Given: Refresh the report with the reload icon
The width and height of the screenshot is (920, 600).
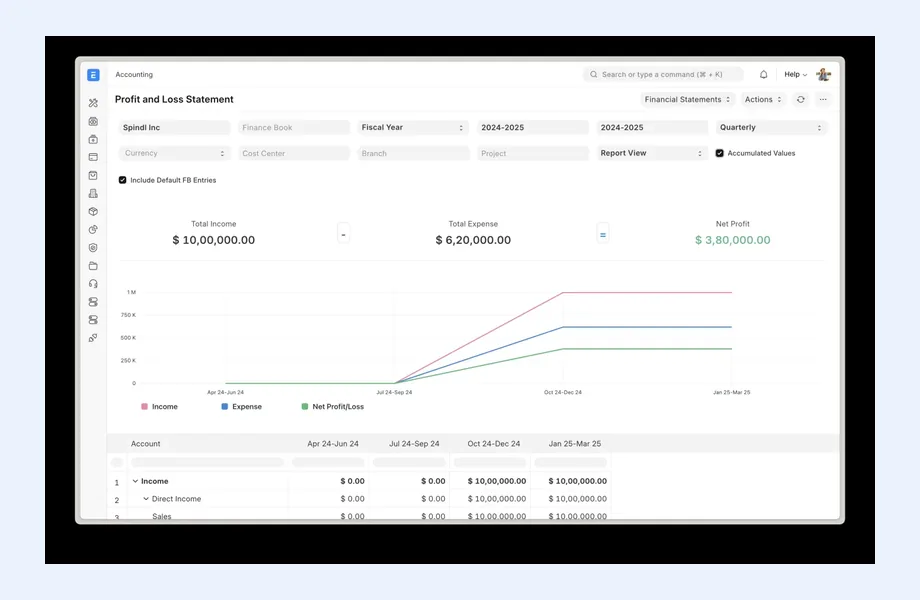Looking at the screenshot, I should [801, 100].
